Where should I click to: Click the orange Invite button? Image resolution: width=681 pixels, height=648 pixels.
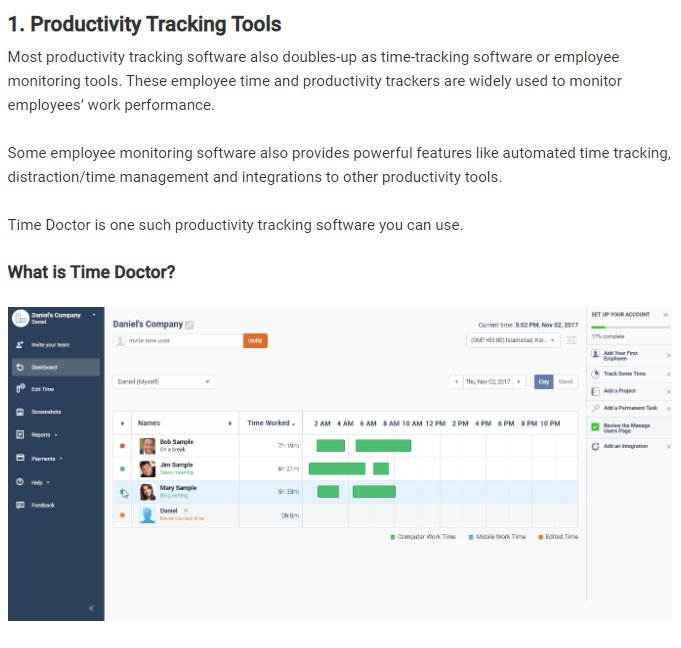(x=255, y=341)
